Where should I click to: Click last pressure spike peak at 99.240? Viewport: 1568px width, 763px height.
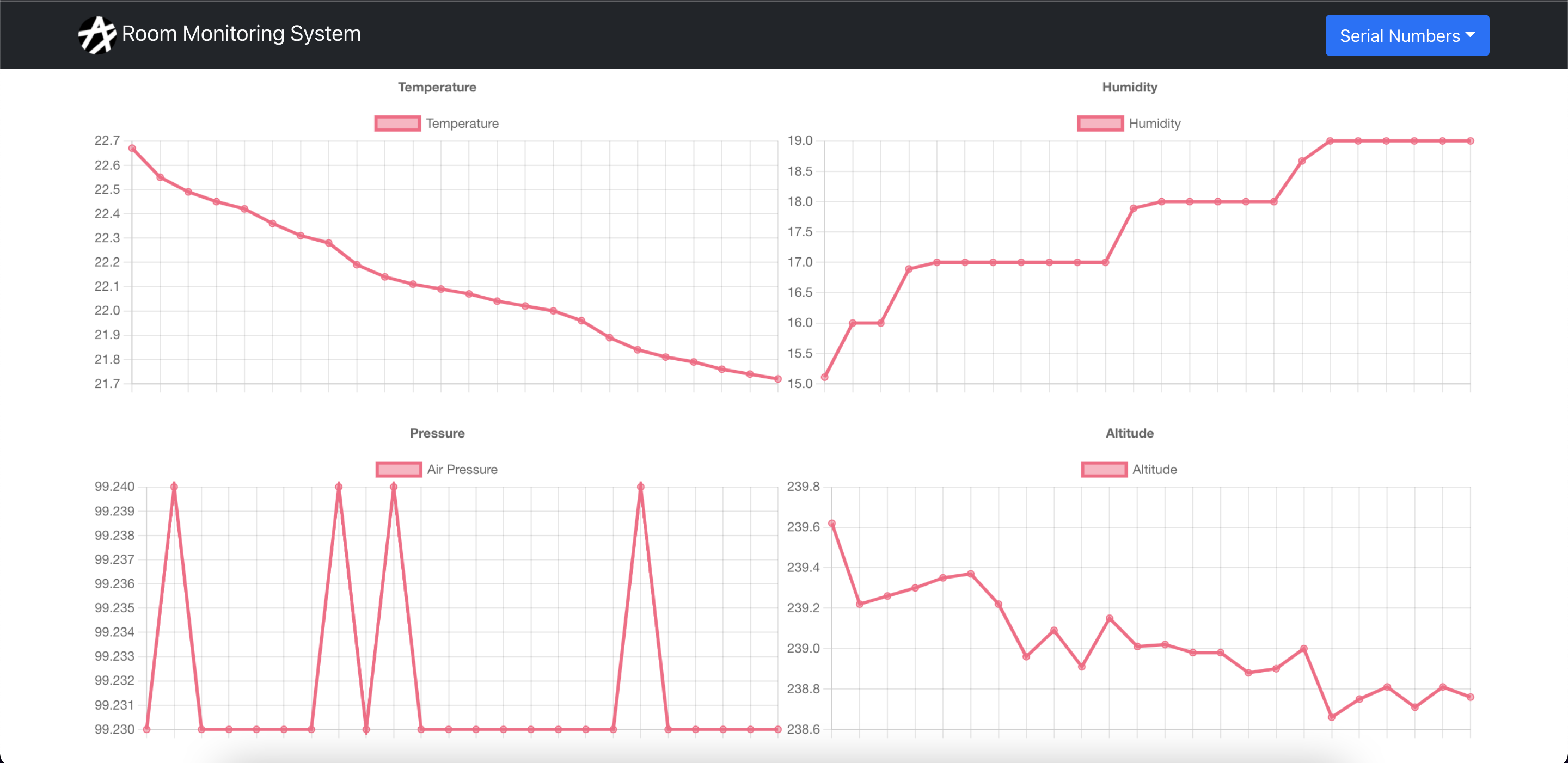(x=640, y=487)
